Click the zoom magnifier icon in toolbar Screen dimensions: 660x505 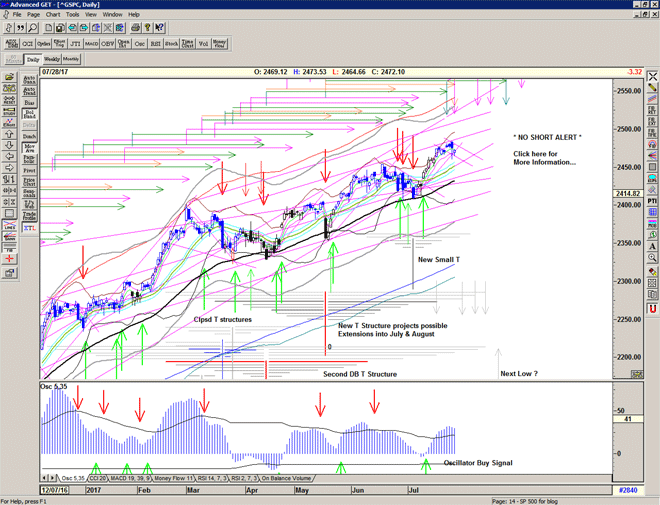33,28
